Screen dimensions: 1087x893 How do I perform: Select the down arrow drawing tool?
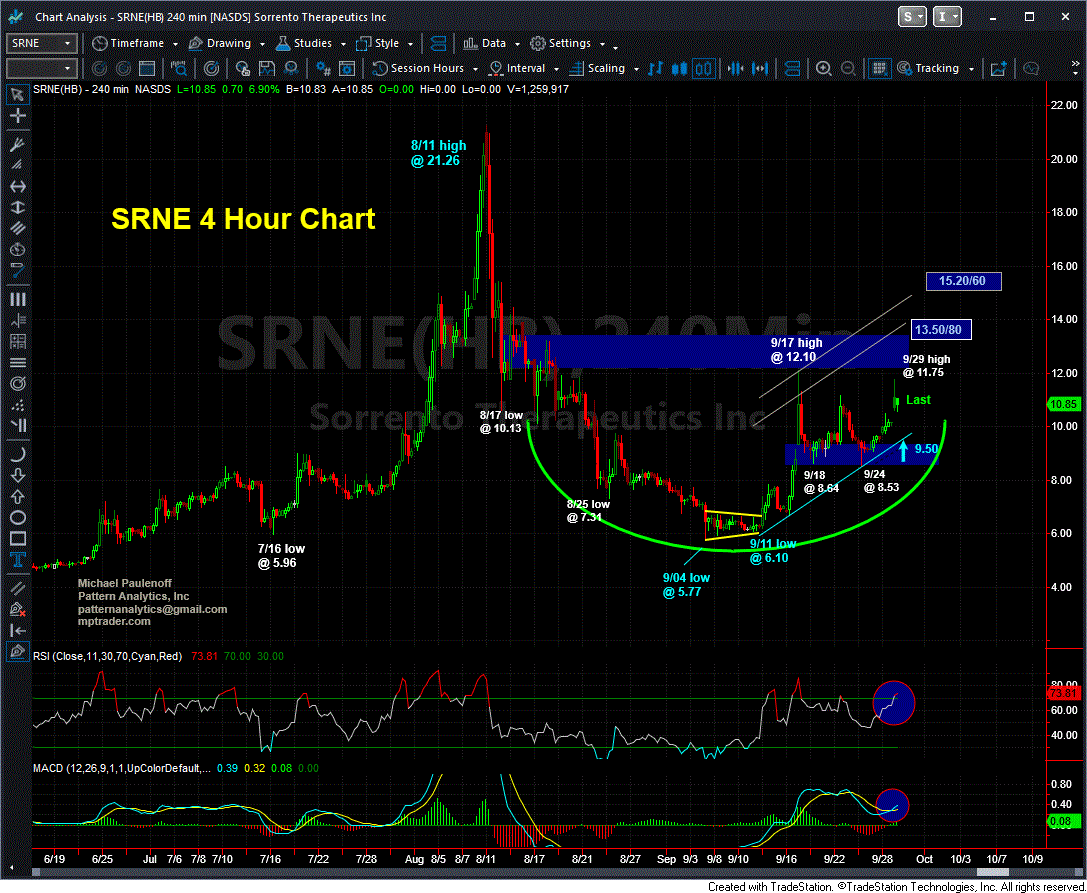17,476
